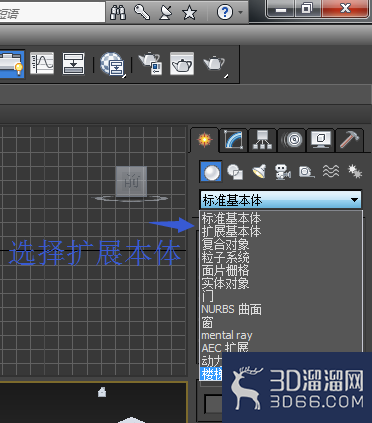
Task: Click the binoculars search icon
Action: tap(118, 12)
